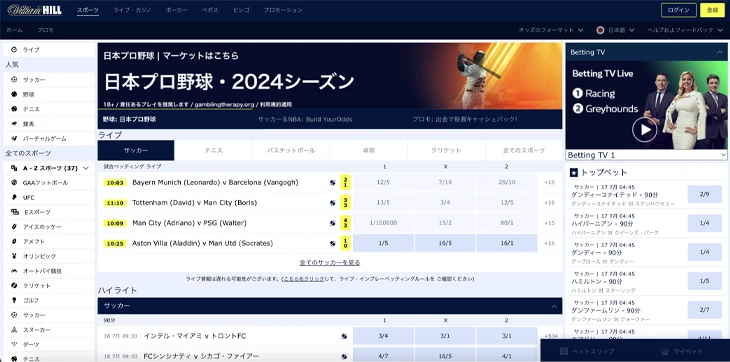Viewport: 730px width, 362px height.
Task: Open ヘルプおよフィードバック dropdown
Action: point(684,30)
